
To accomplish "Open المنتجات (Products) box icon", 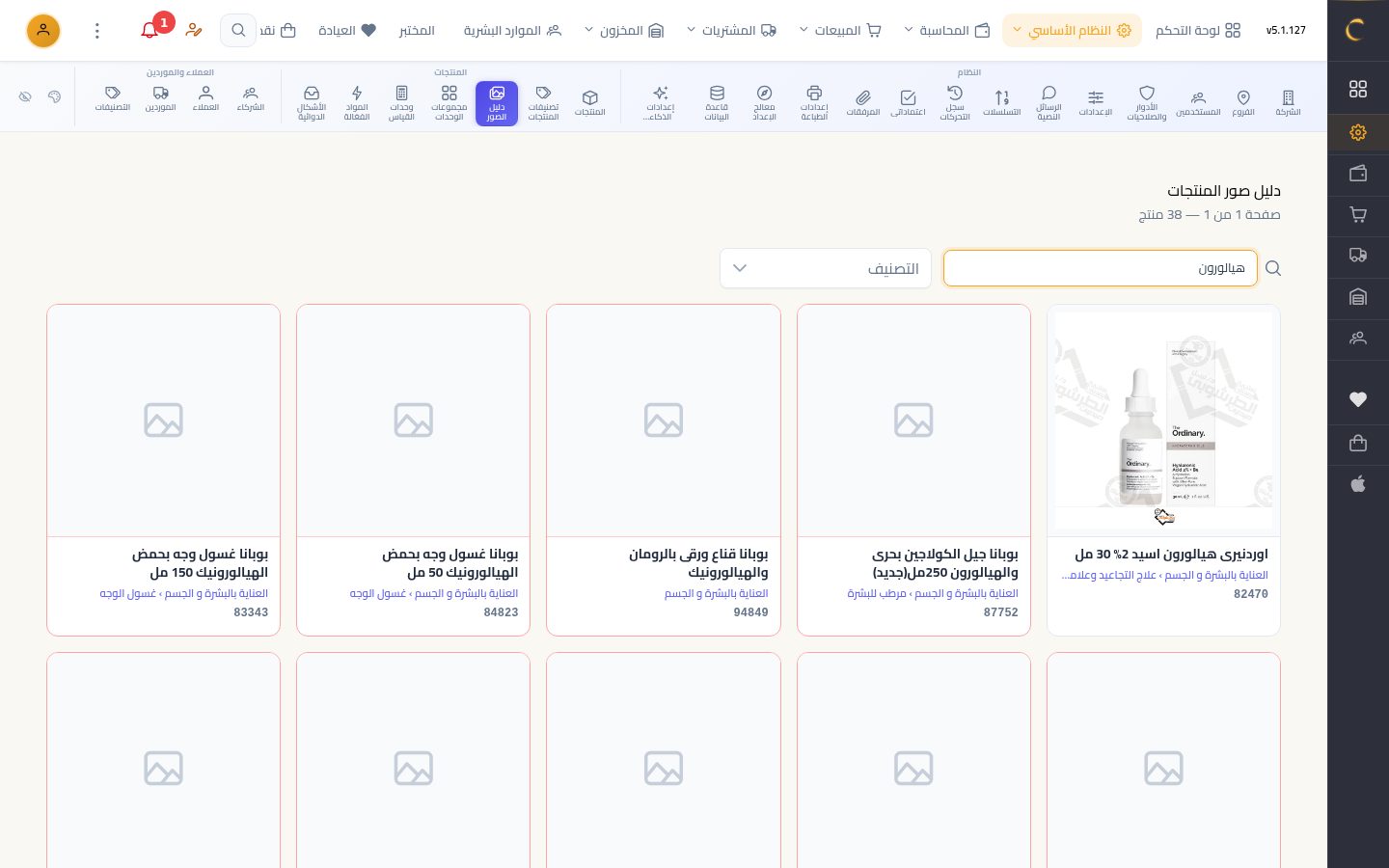I will pos(590,103).
